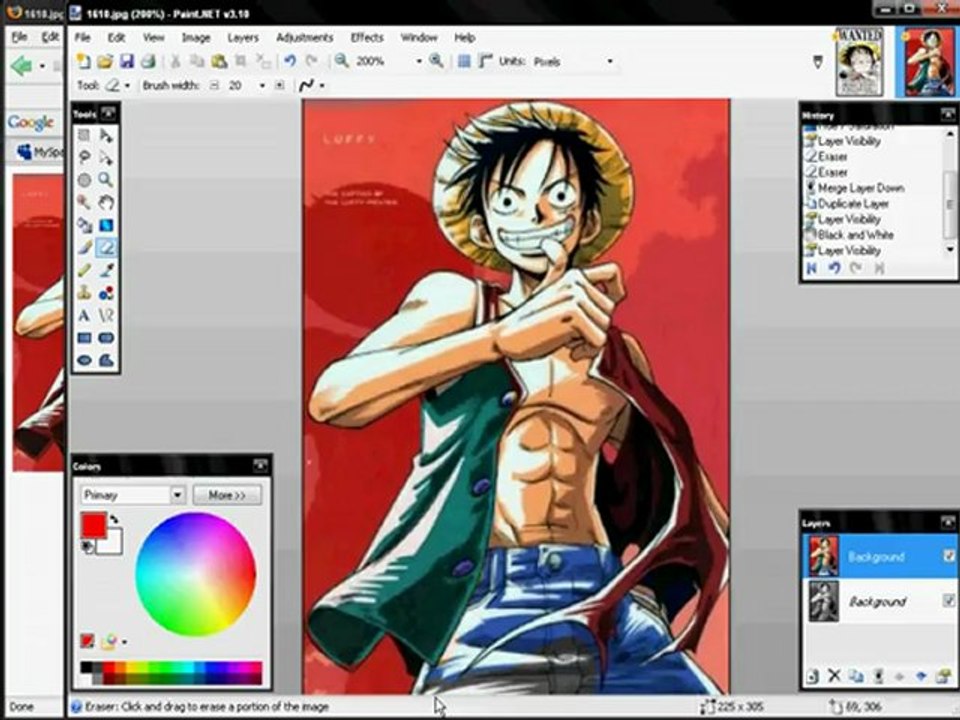Increase brush width with plus button
Image resolution: width=960 pixels, height=720 pixels.
click(x=279, y=86)
